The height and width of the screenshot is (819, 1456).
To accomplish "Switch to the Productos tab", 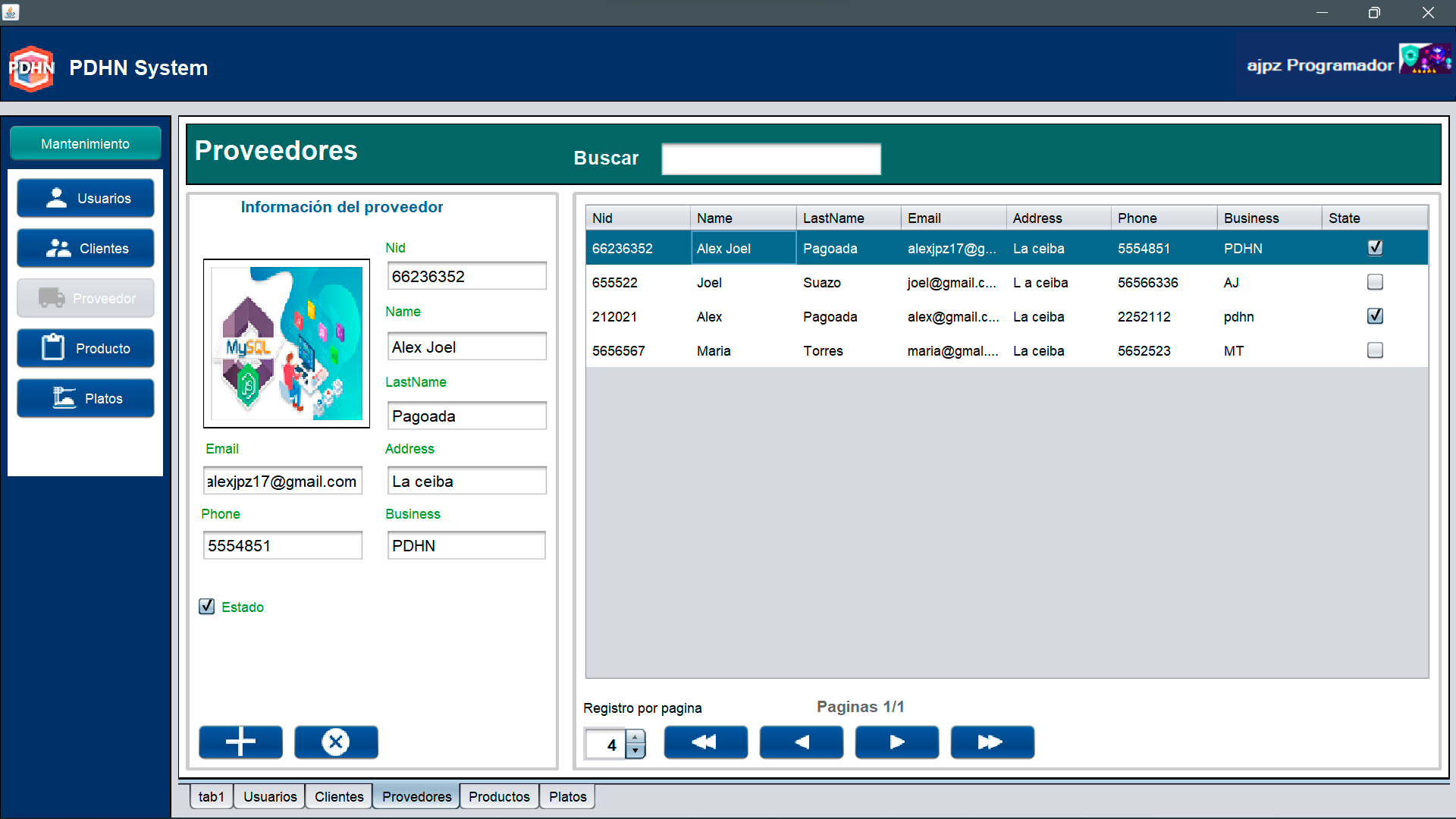I will point(499,796).
